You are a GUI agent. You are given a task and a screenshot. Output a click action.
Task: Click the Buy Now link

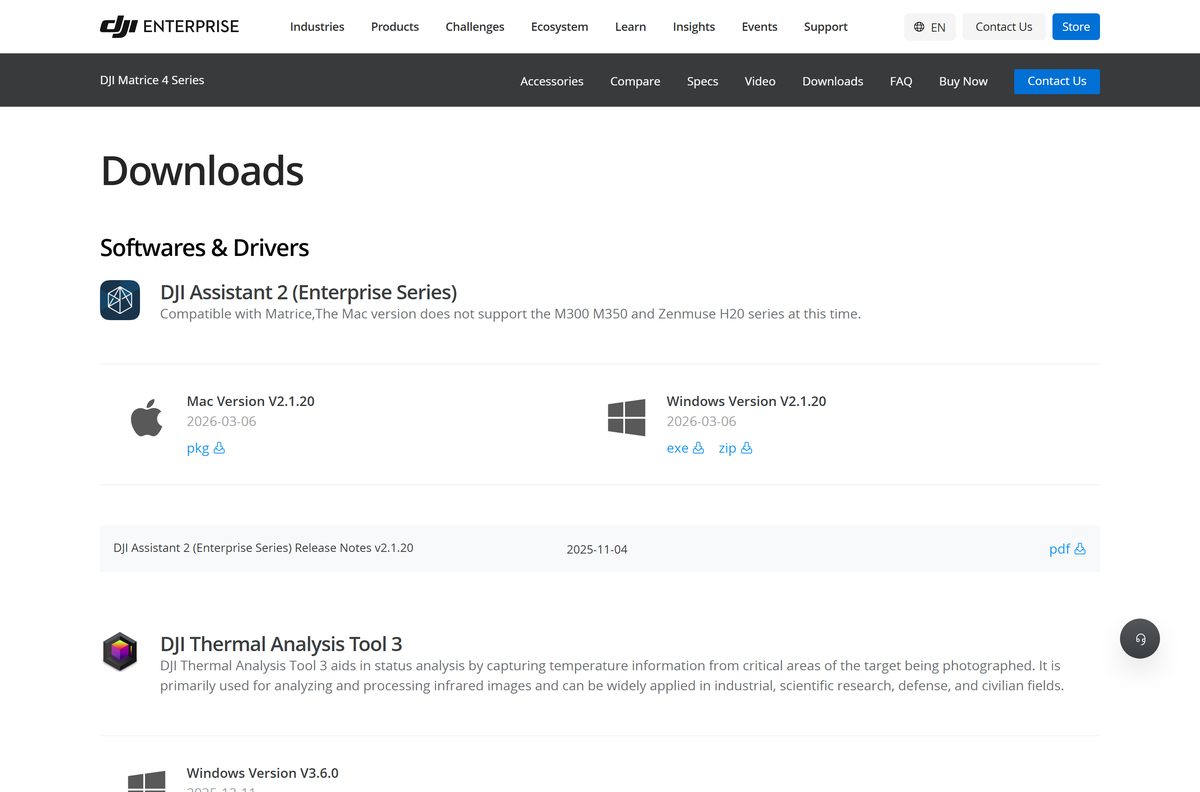963,81
